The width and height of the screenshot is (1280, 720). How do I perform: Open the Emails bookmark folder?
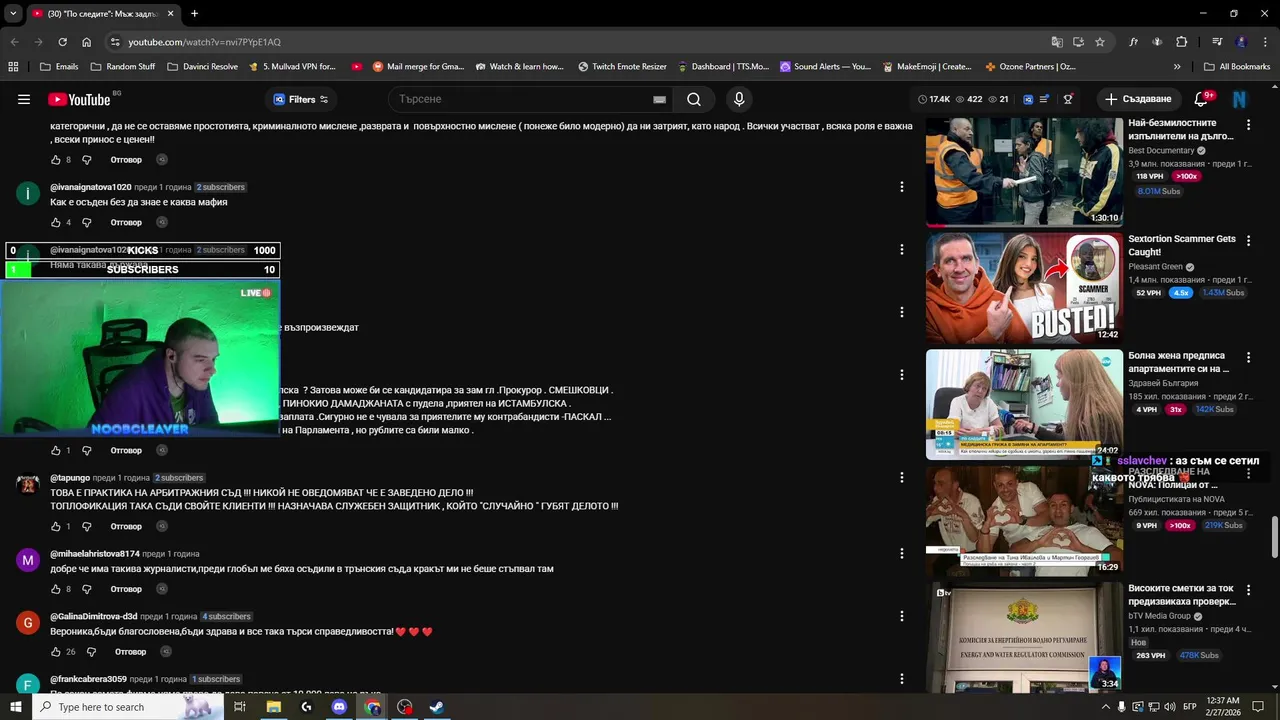click(x=59, y=67)
